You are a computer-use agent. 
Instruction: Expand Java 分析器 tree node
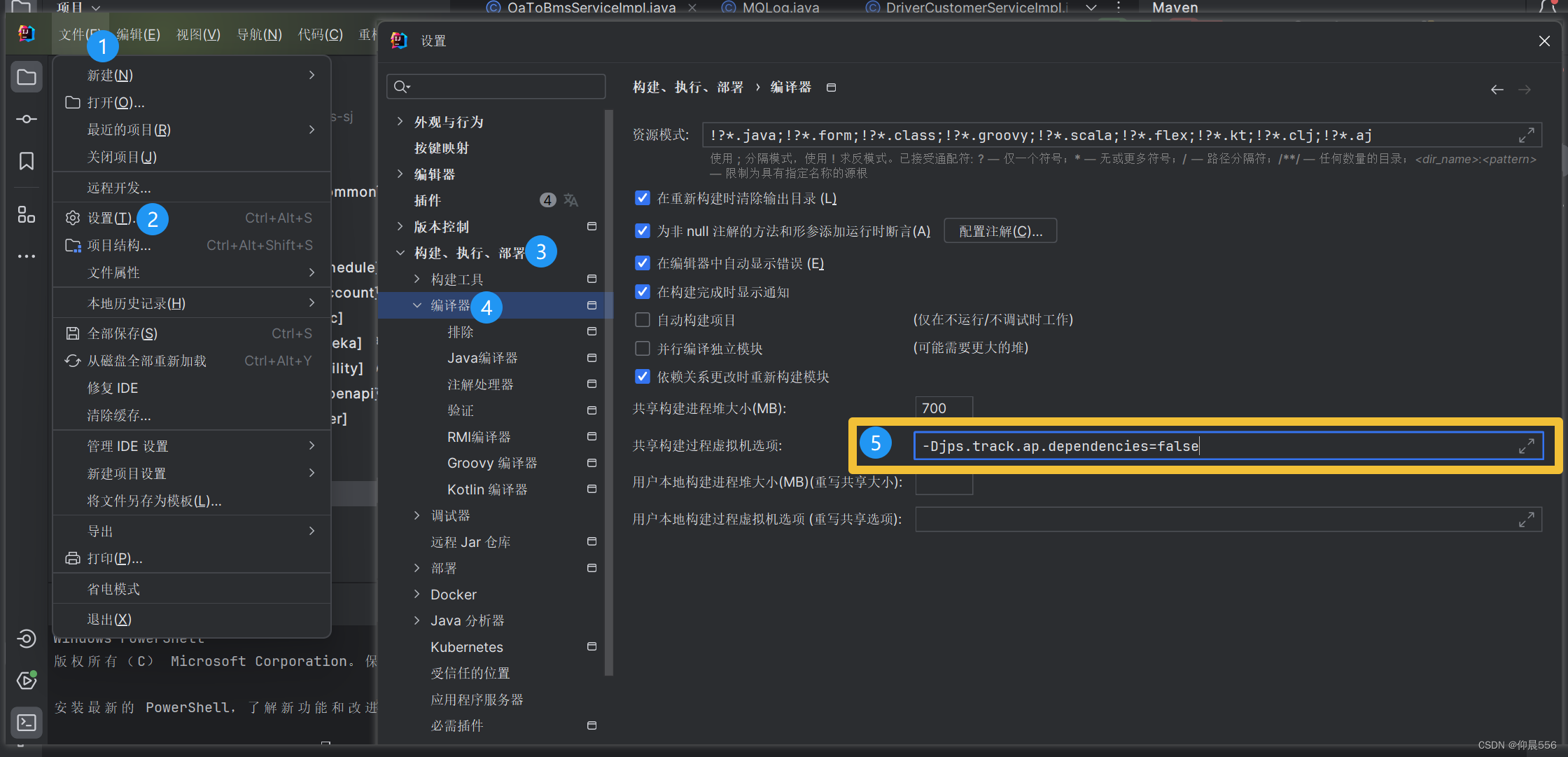[416, 620]
